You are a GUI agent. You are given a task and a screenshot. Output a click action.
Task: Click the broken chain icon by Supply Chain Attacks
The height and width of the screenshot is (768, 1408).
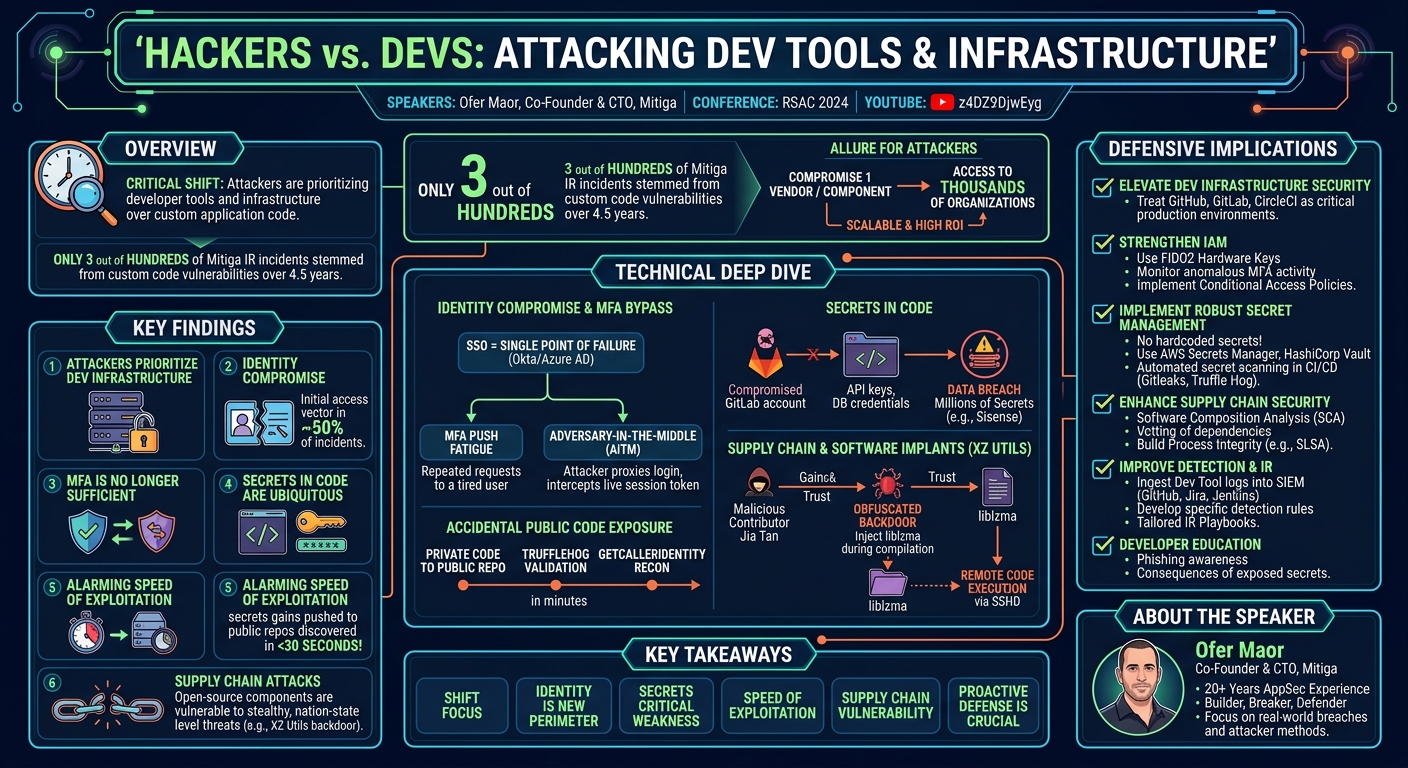coord(108,710)
